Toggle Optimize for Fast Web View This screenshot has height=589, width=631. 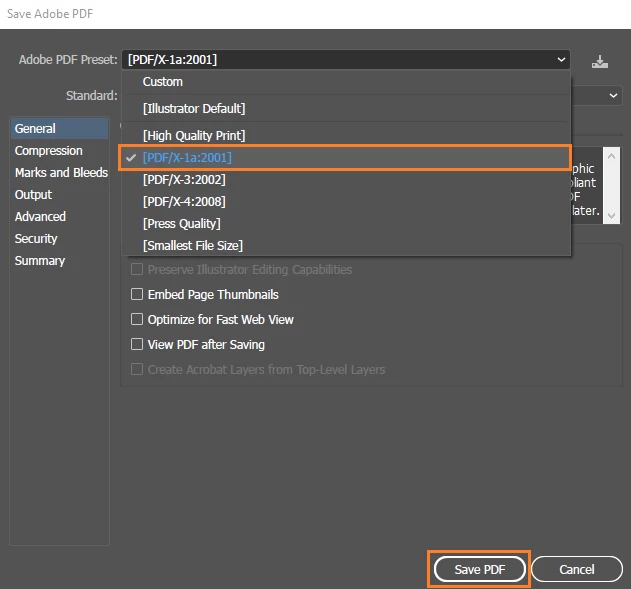click(x=138, y=320)
